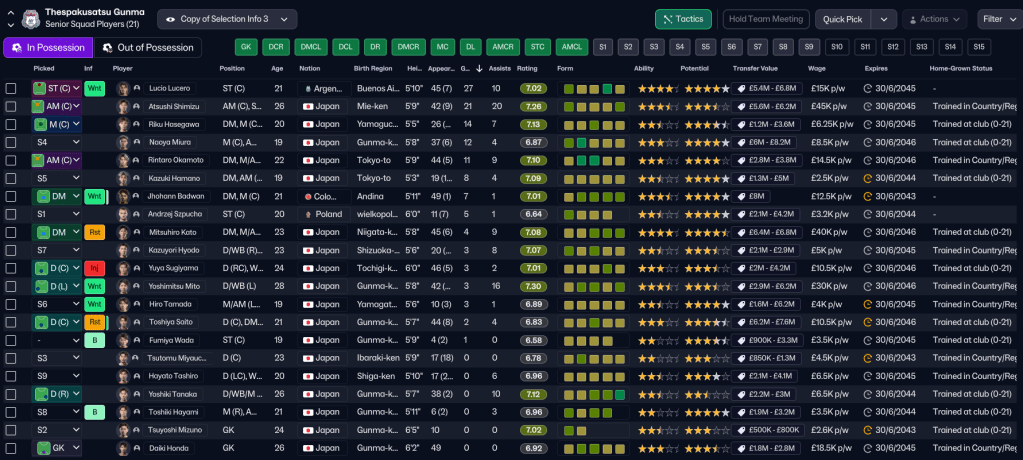Select the checkbox beside Andrzej Szpucha
Image resolution: width=1023 pixels, height=460 pixels.
click(11, 214)
